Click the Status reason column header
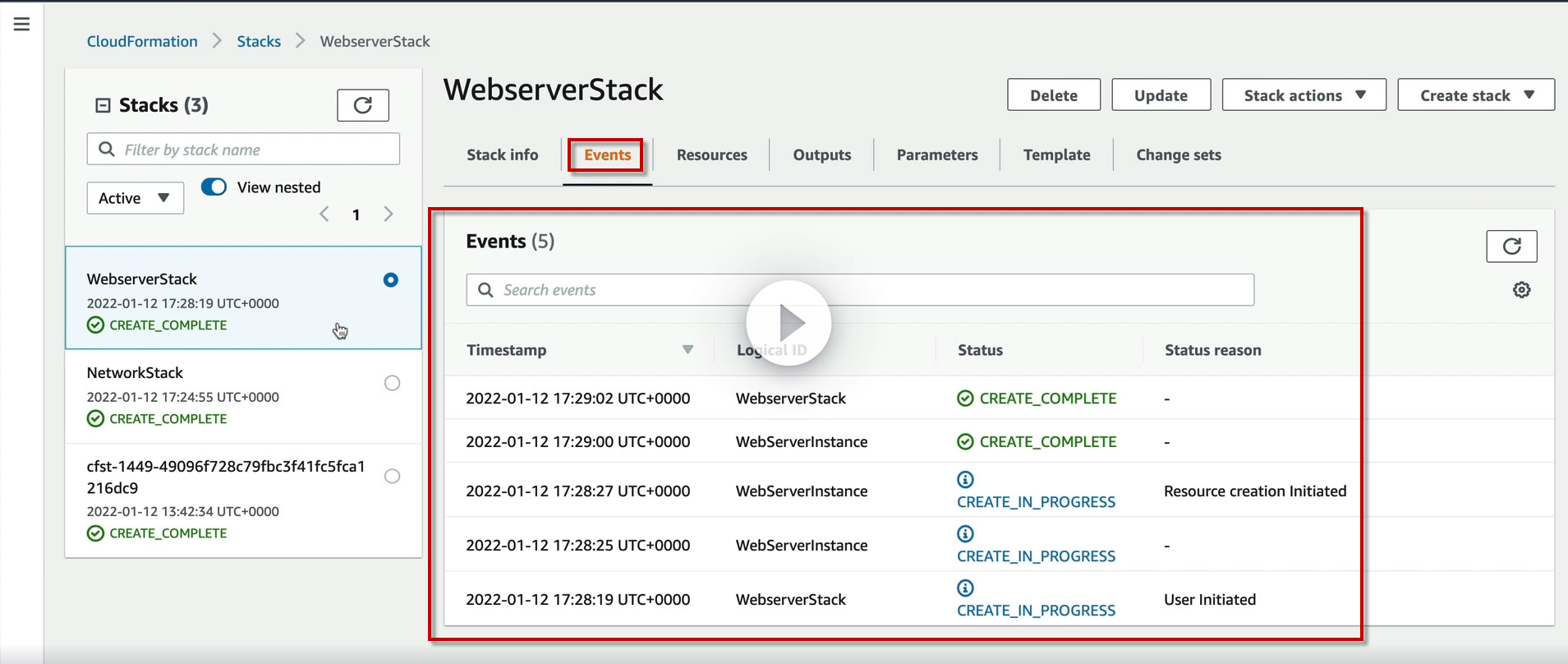Viewport: 1568px width, 664px height. coord(1213,350)
